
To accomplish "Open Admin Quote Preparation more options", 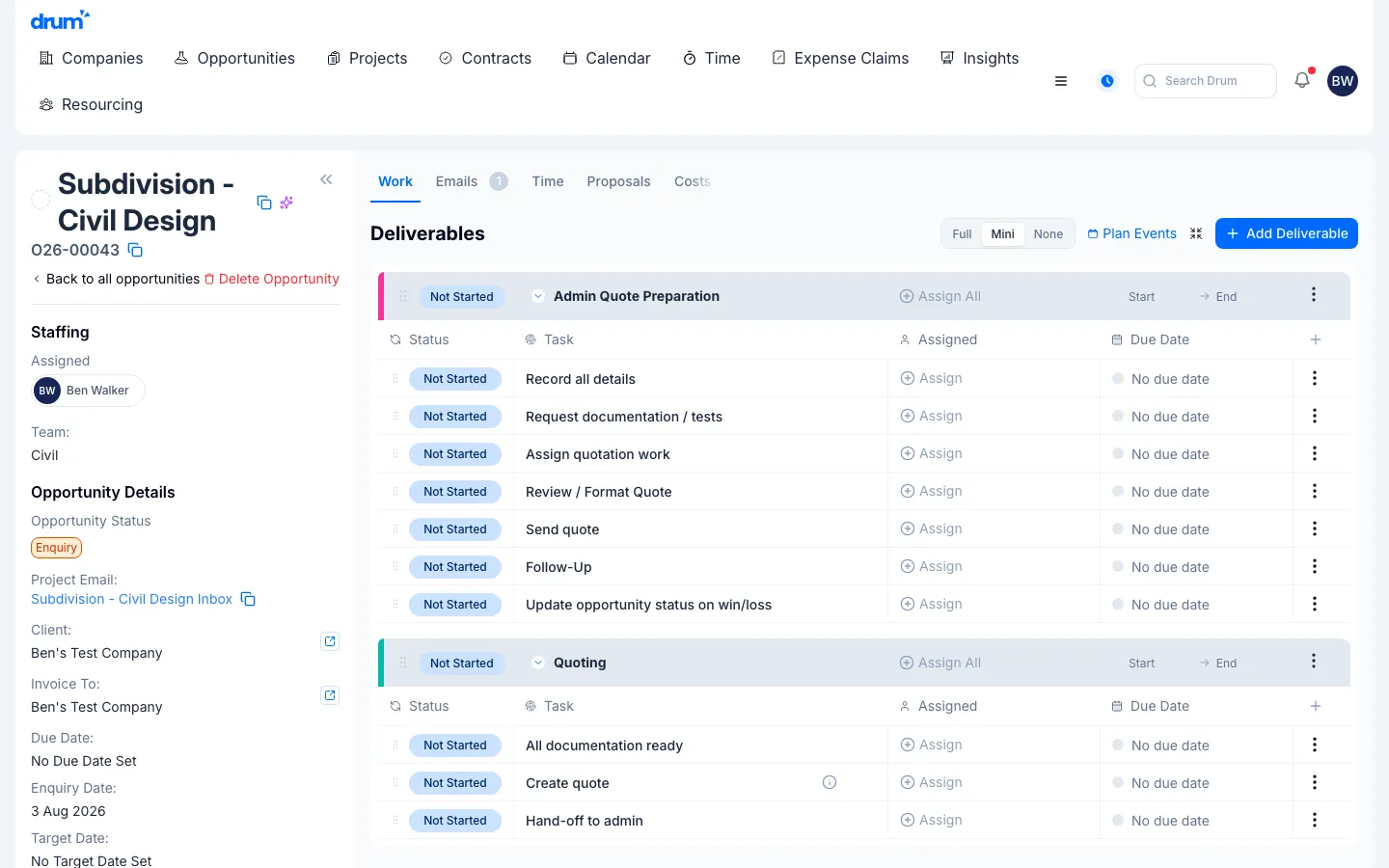I will [x=1314, y=295].
